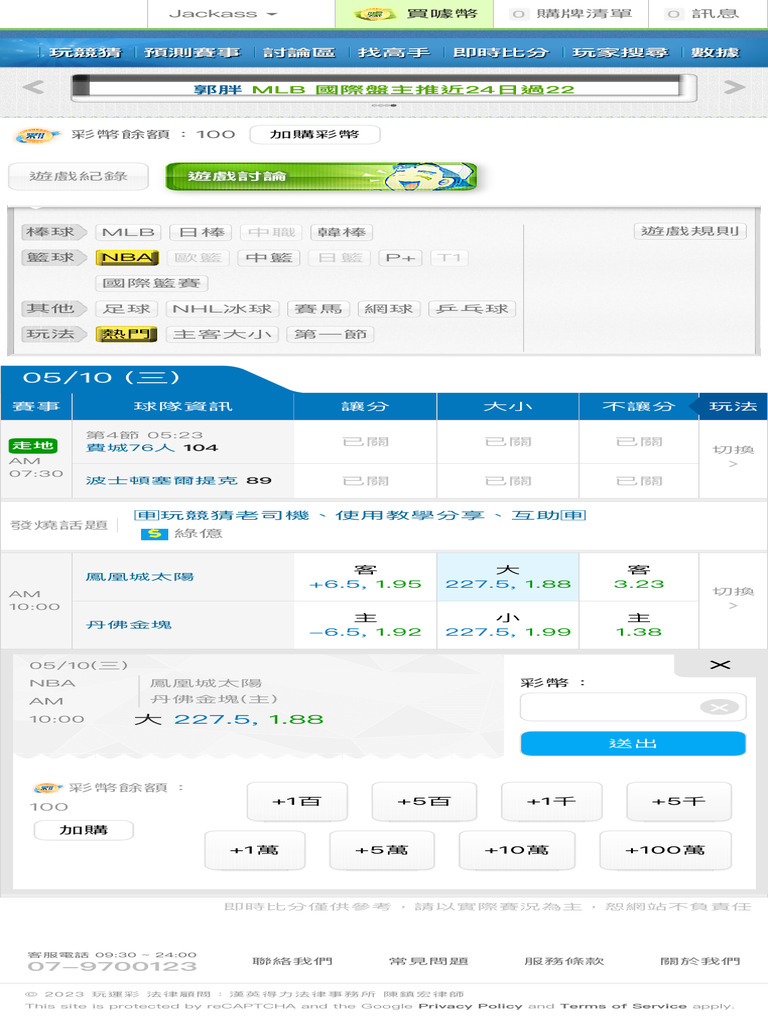This screenshot has width=768, height=1024.
Task: Open 費城76人 team link
Action: pos(130,448)
